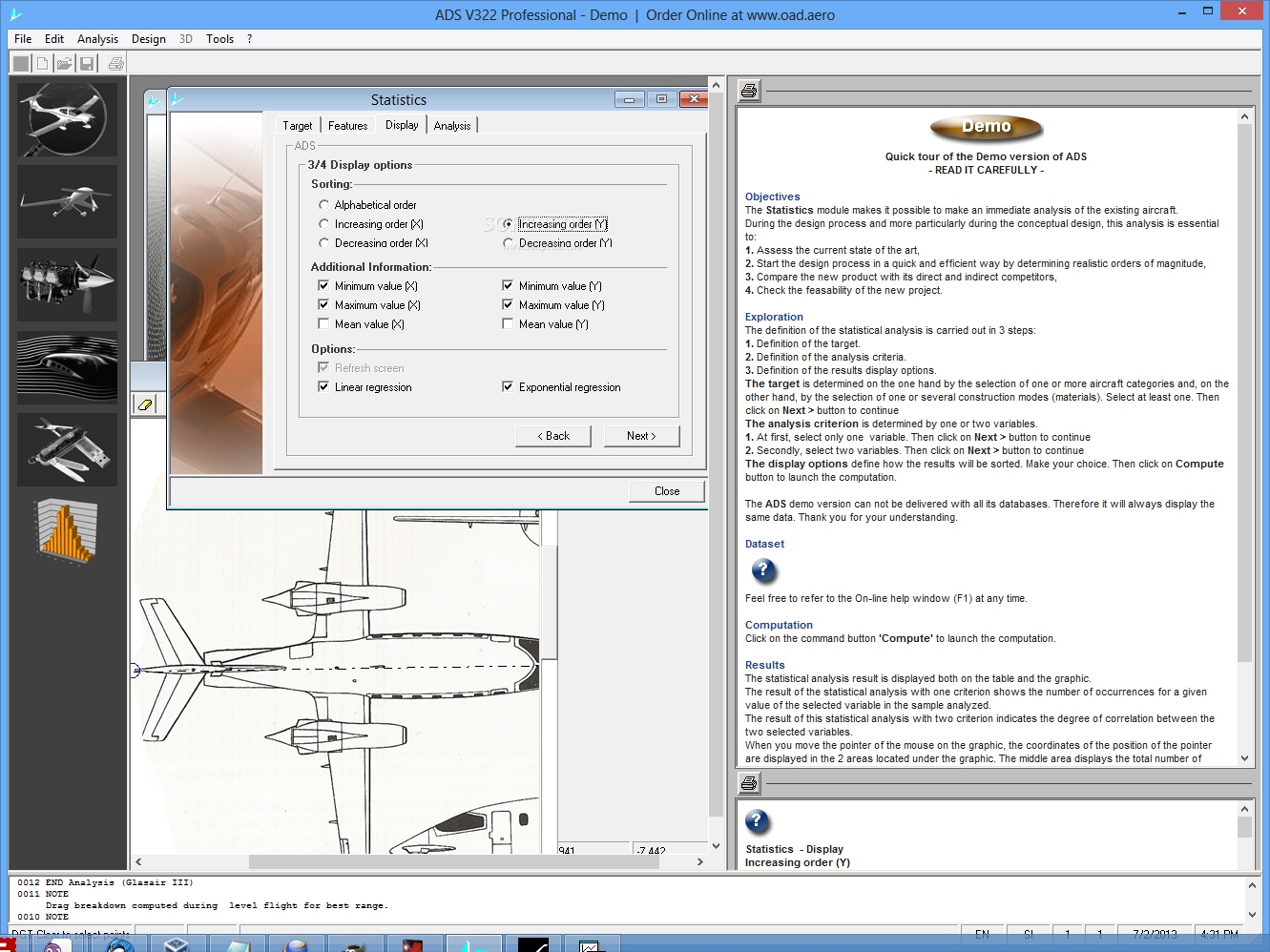Click the Save floppy disk toolbar icon
This screenshot has height=952, width=1270.
(x=87, y=64)
